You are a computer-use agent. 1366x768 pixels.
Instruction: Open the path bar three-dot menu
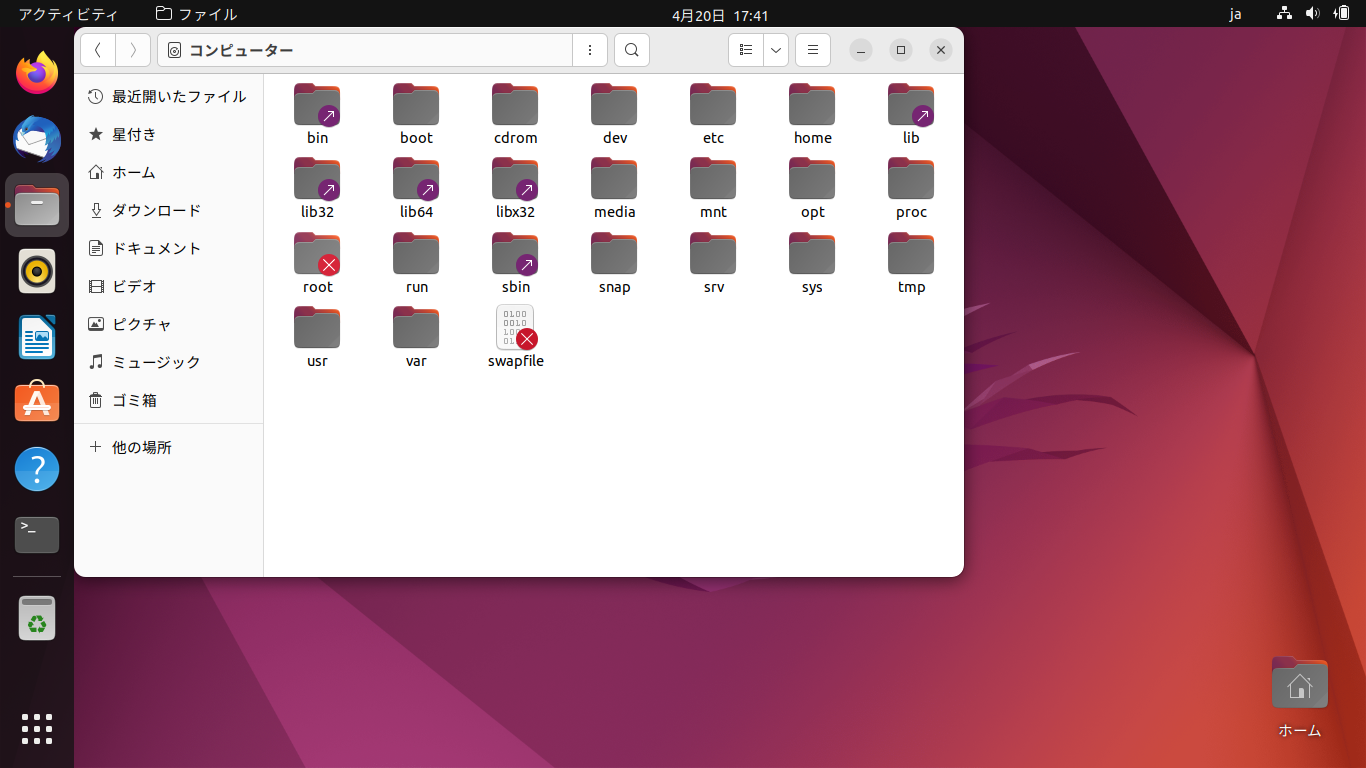click(590, 50)
